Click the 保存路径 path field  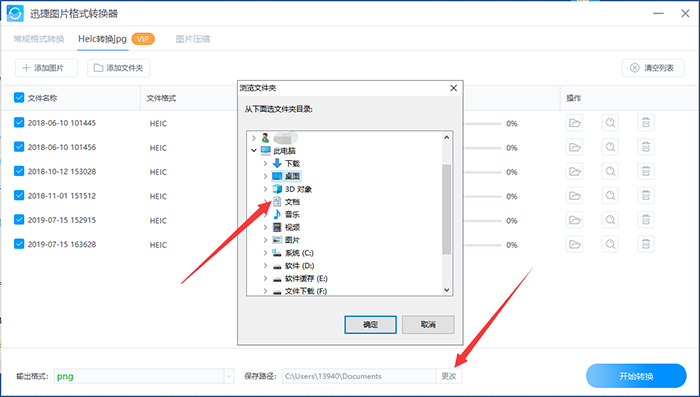tap(358, 376)
